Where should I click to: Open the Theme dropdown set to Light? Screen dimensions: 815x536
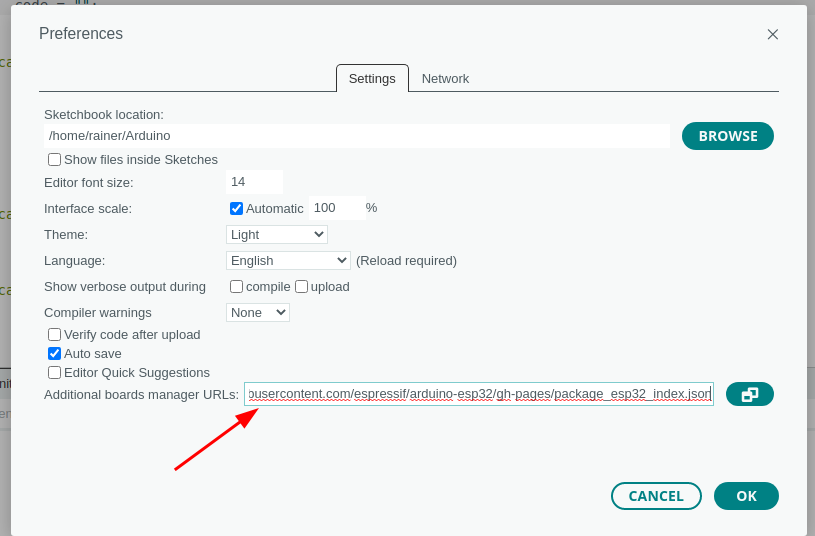coord(276,235)
